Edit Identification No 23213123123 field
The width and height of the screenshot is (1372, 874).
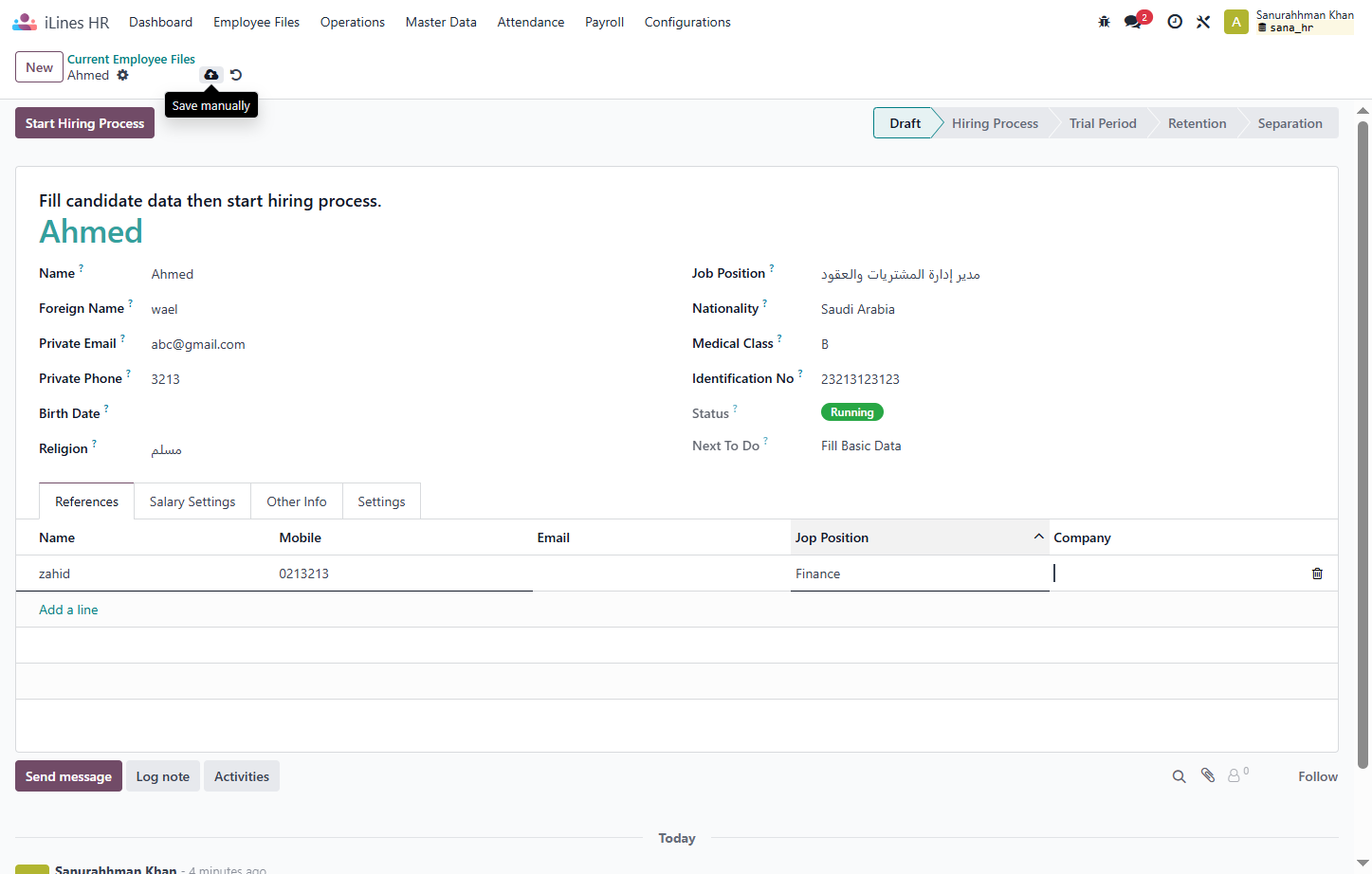point(1067,379)
